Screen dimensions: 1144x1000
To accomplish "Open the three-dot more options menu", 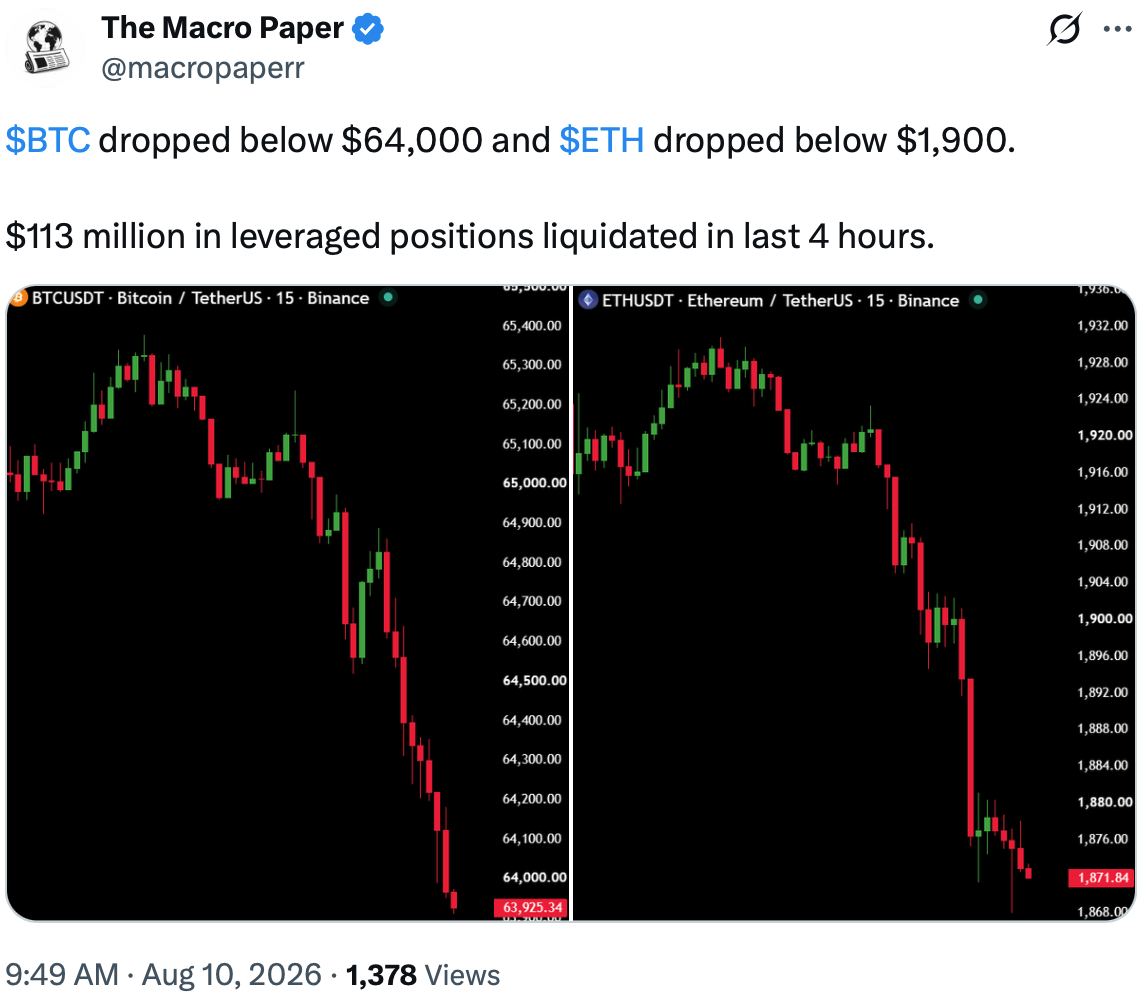I will coord(1117,29).
